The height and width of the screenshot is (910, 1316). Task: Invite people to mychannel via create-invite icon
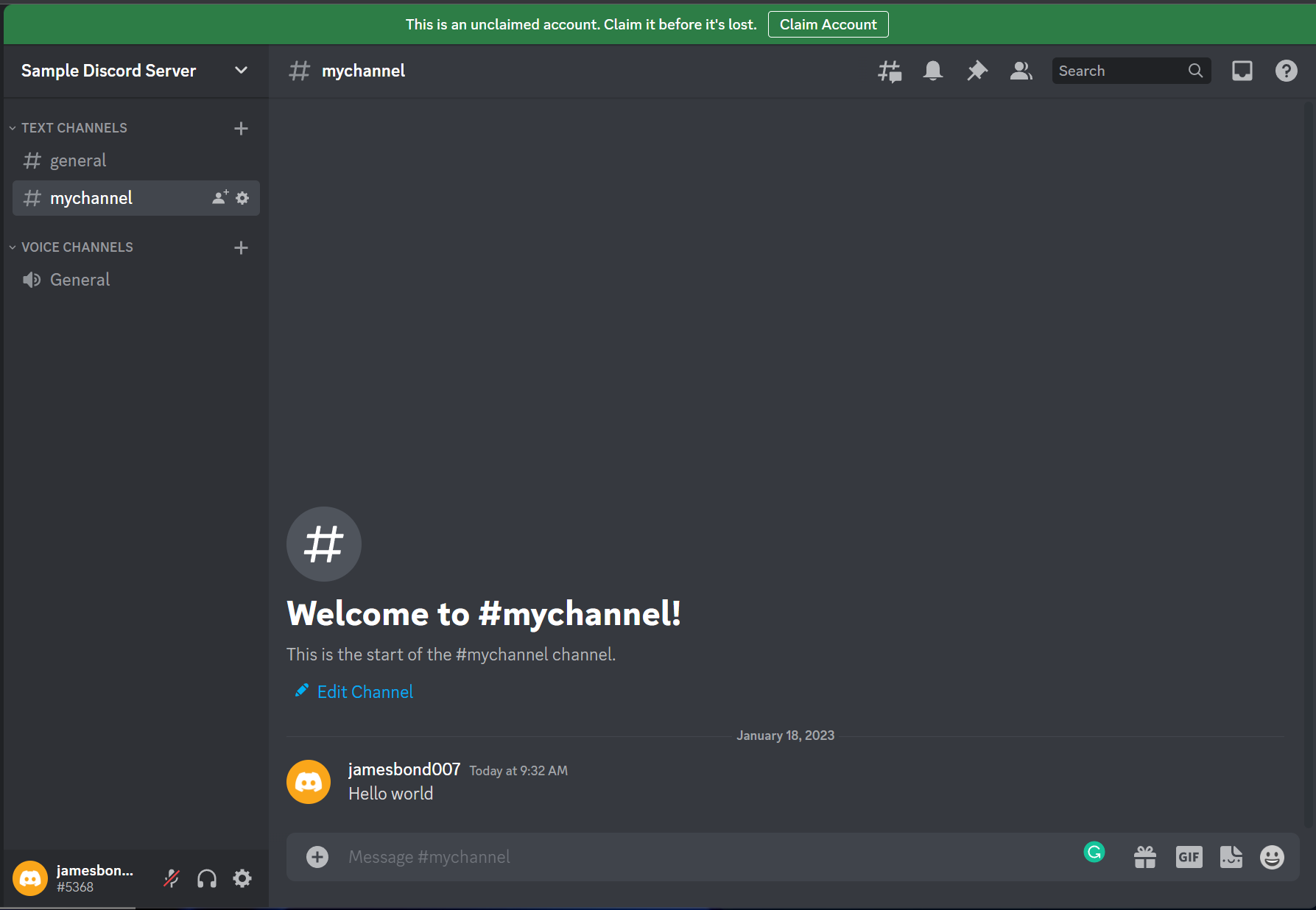coord(220,197)
